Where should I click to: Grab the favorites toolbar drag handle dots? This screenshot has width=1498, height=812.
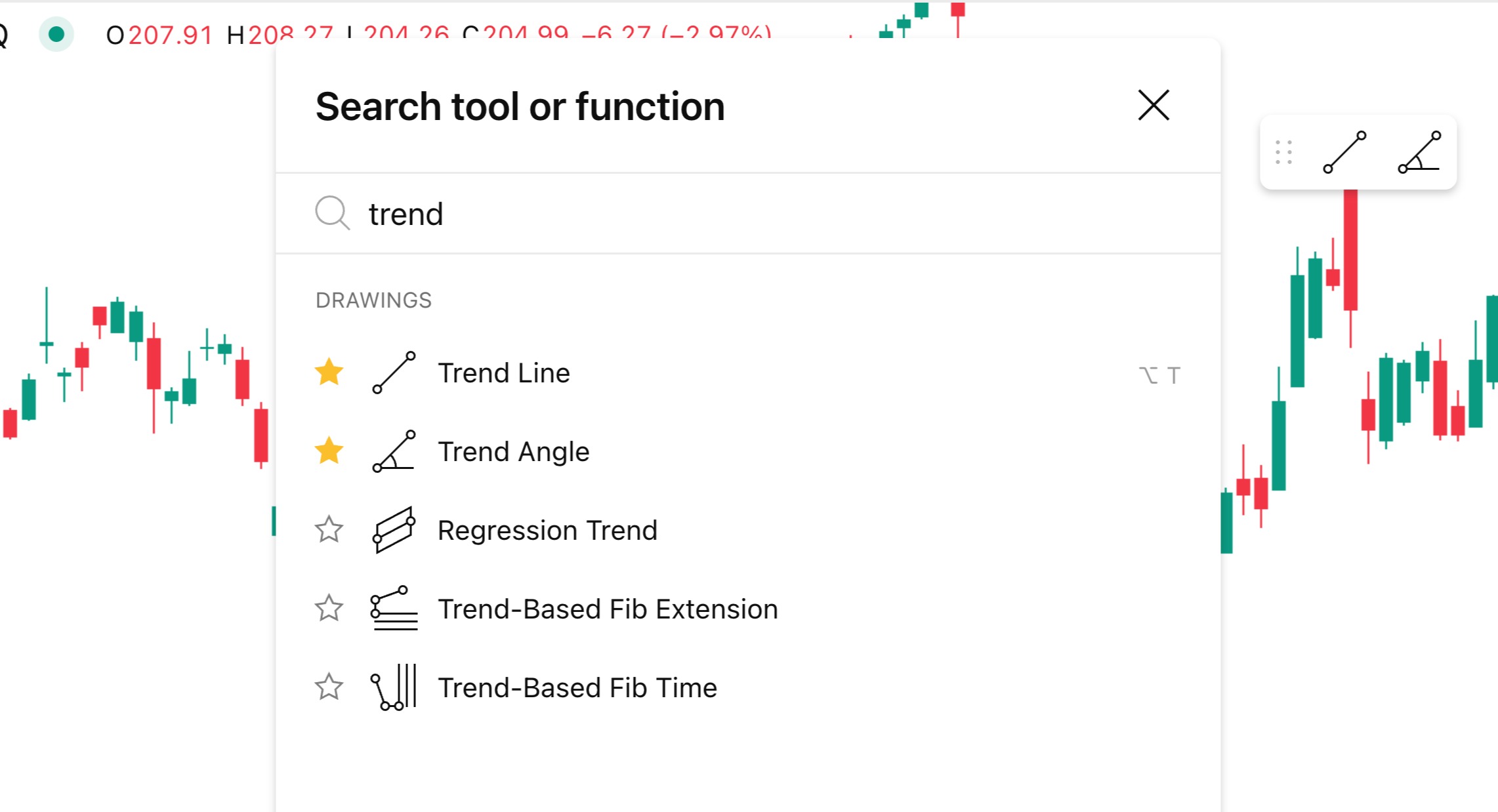(x=1283, y=152)
